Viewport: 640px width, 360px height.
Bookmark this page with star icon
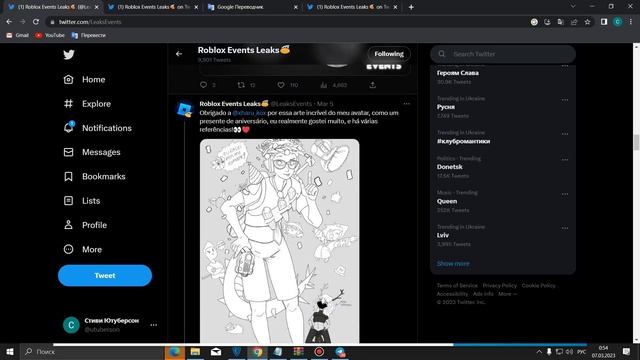587,22
